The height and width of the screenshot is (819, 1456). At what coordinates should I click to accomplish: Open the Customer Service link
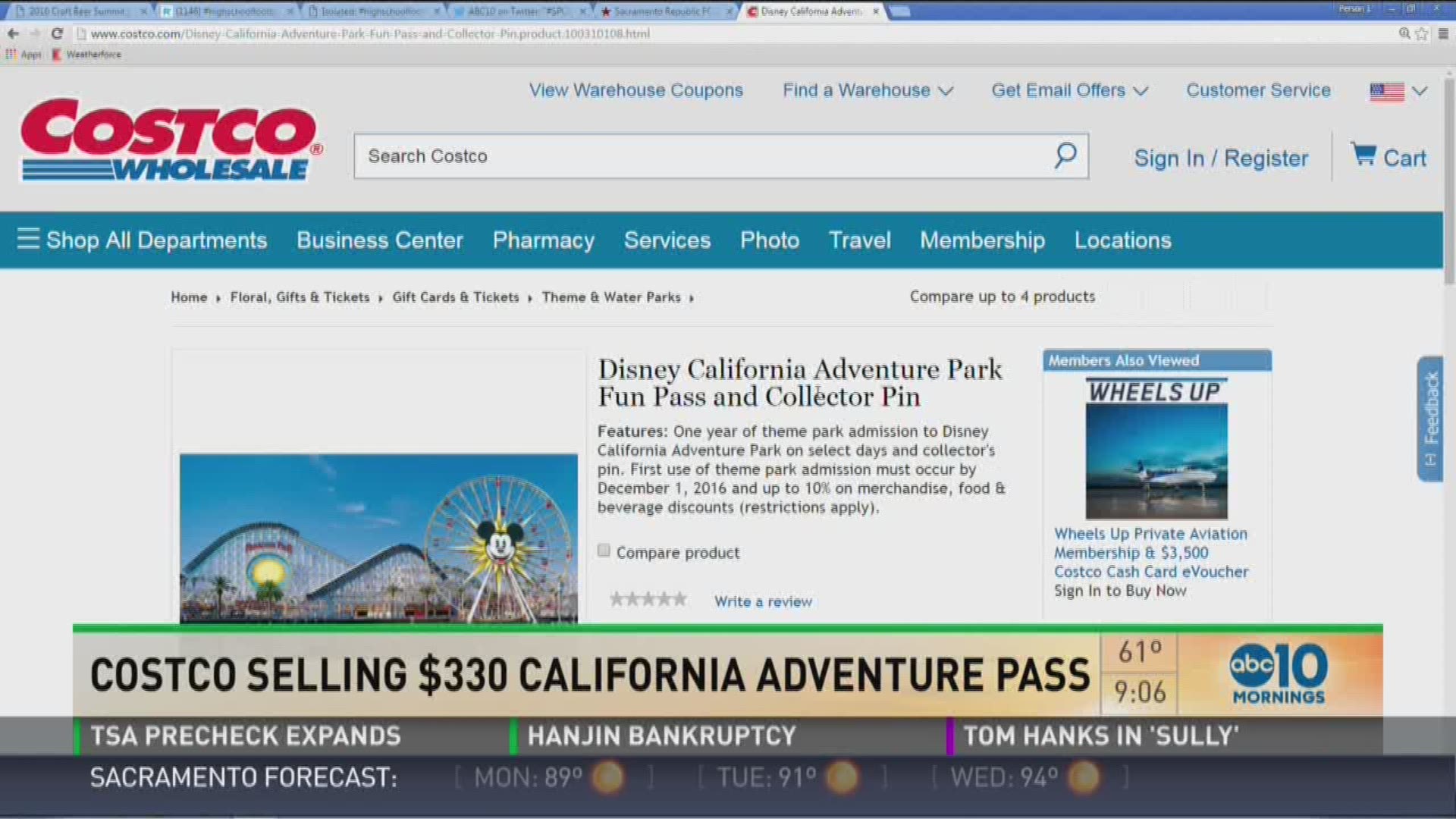[x=1258, y=90]
